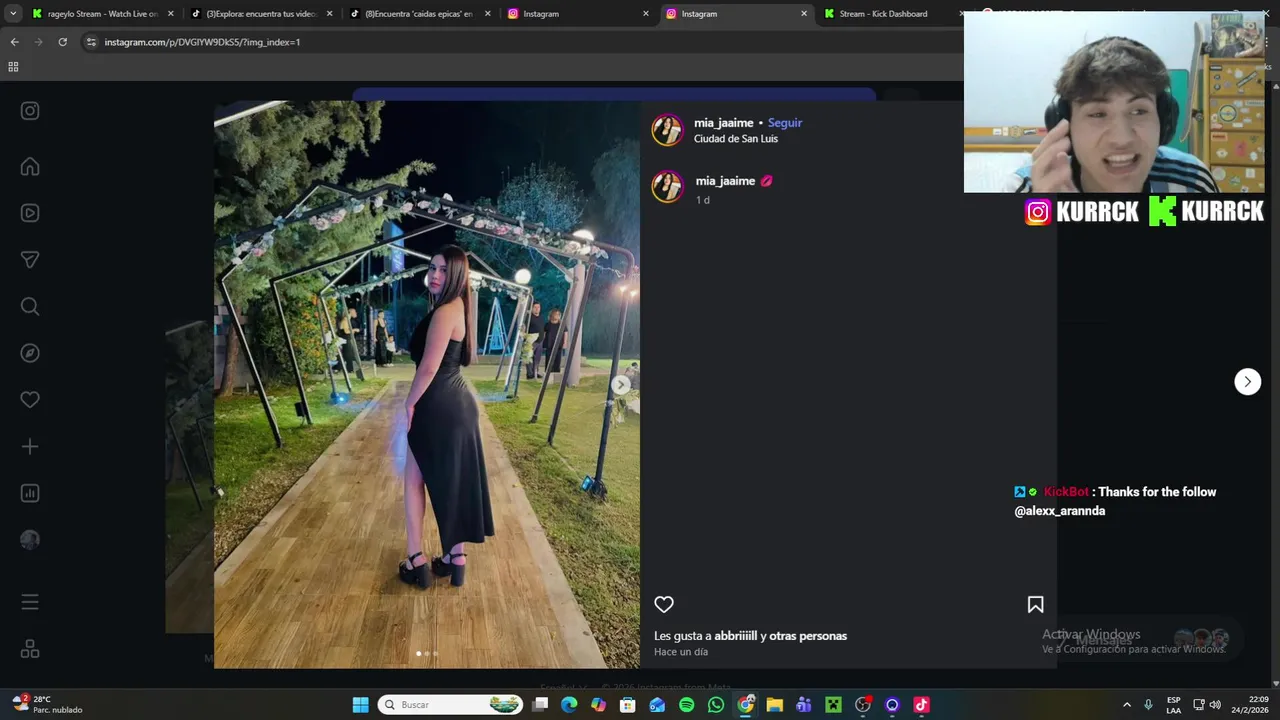This screenshot has width=1280, height=720.
Task: Click the 'Hace un día' post date
Action: (681, 652)
